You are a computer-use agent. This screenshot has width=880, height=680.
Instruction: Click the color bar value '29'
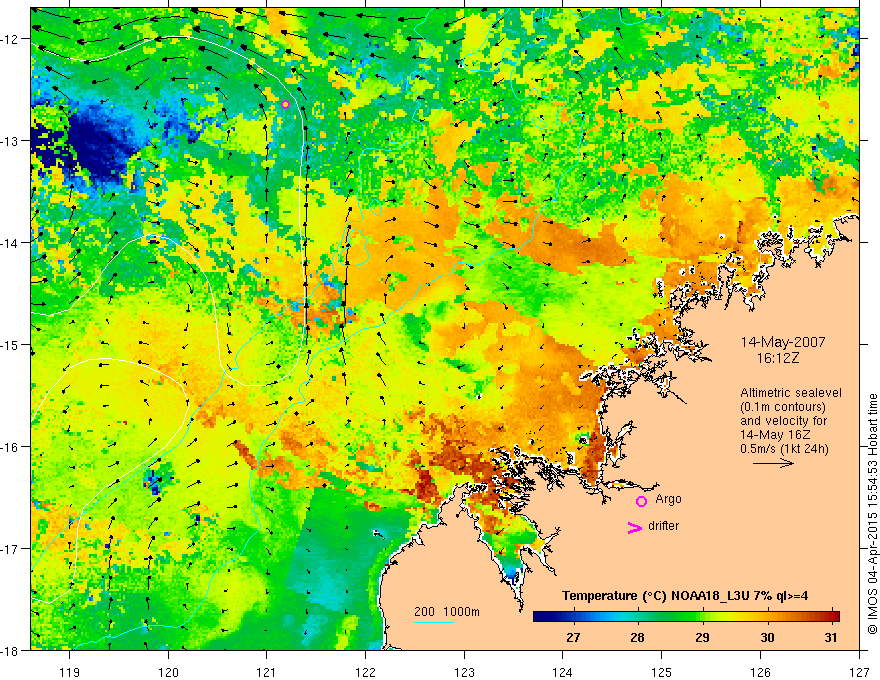[x=702, y=637]
